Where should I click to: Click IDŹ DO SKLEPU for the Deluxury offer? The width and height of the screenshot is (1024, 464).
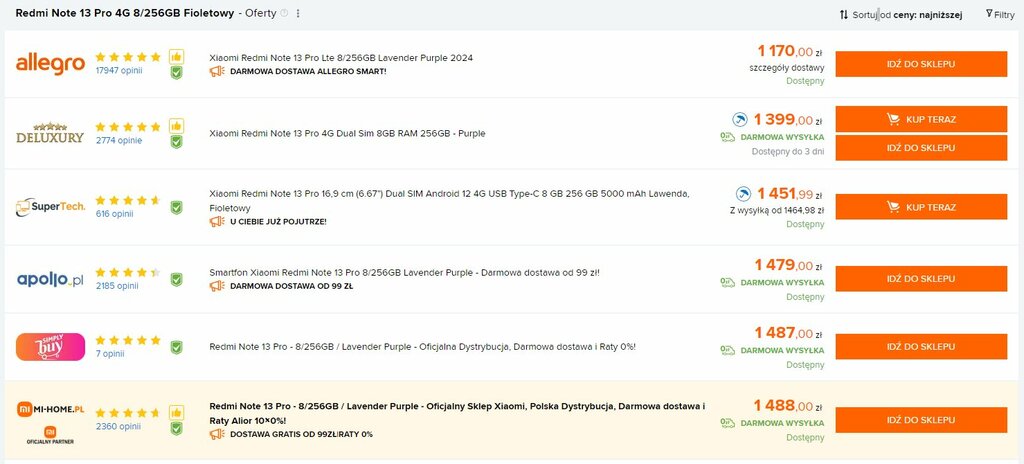pyautogui.click(x=921, y=148)
